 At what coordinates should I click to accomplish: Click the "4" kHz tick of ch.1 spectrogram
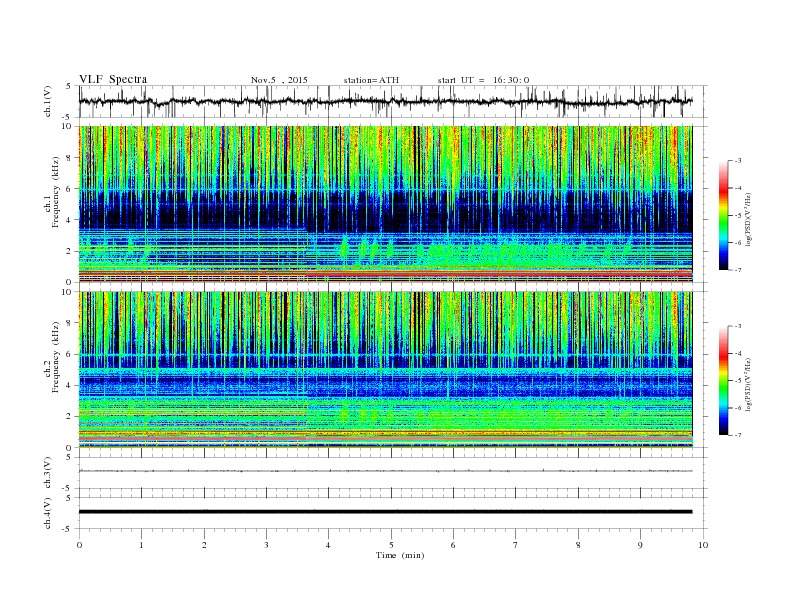[x=70, y=220]
